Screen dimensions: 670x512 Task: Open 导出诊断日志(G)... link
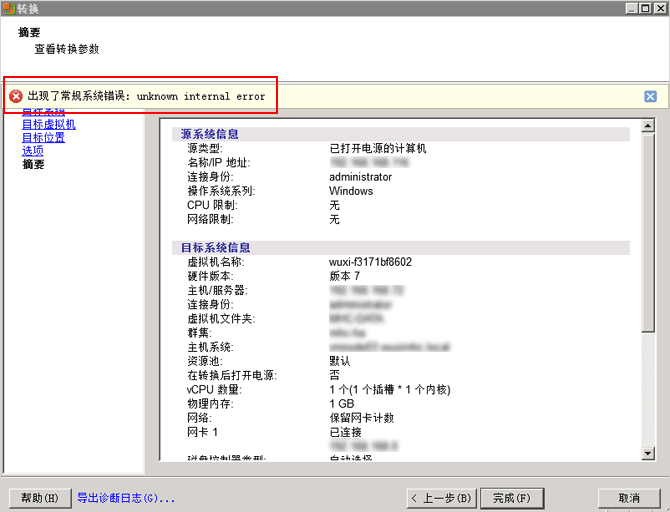[x=126, y=498]
